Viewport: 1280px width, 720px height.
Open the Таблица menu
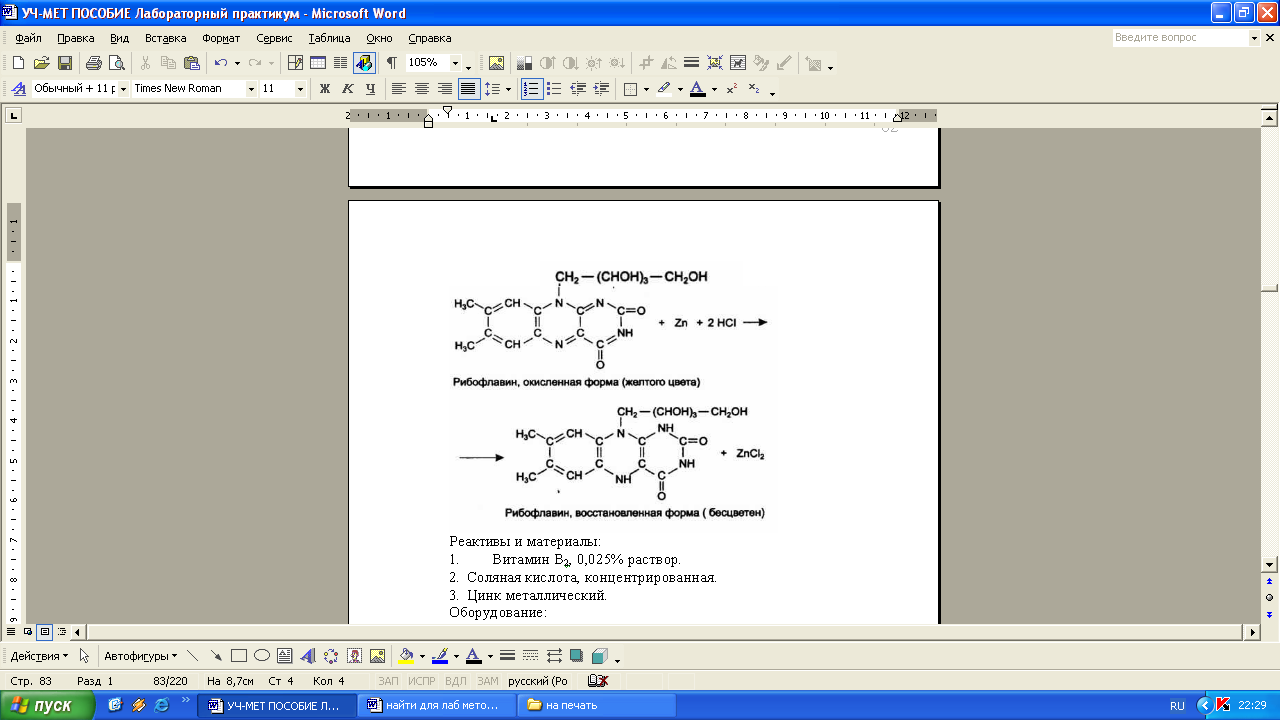(x=329, y=38)
